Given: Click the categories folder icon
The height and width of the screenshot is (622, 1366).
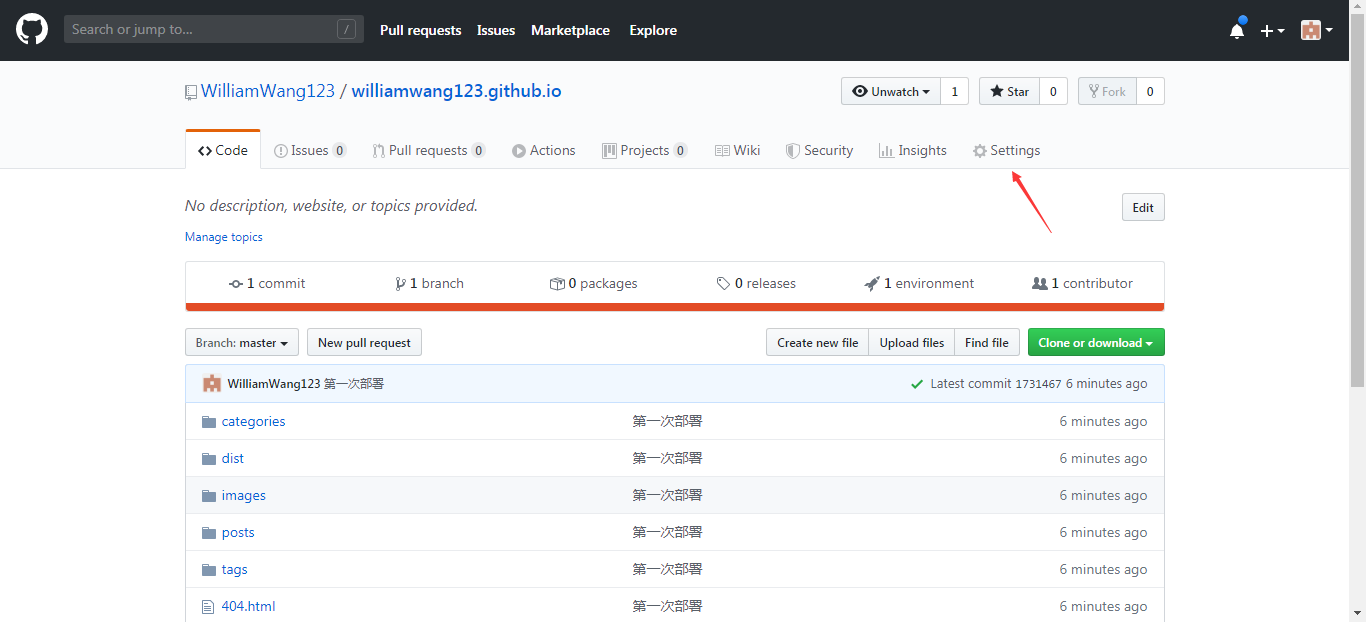Looking at the screenshot, I should pos(209,422).
